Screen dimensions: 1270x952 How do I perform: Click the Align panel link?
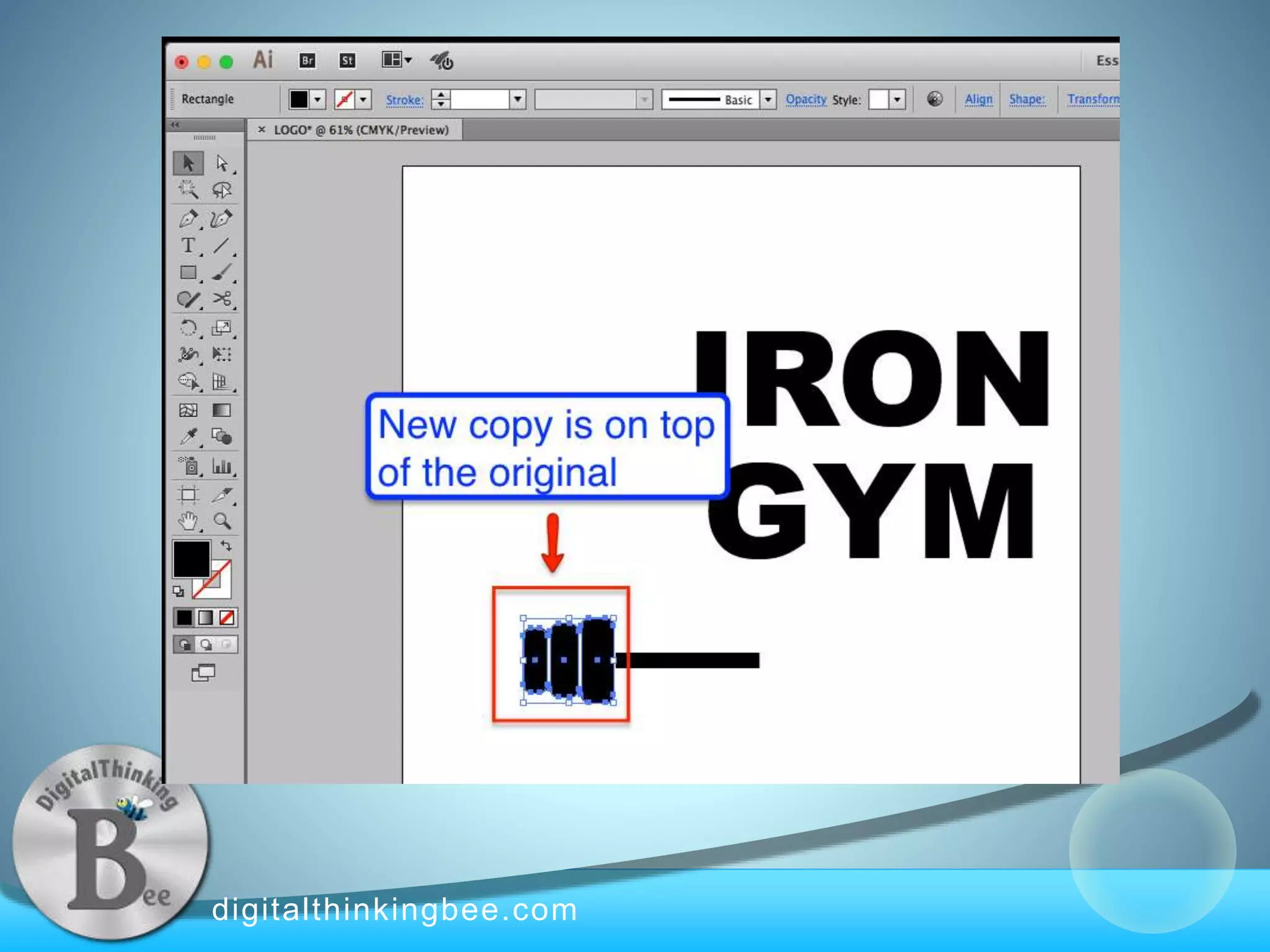(x=978, y=99)
